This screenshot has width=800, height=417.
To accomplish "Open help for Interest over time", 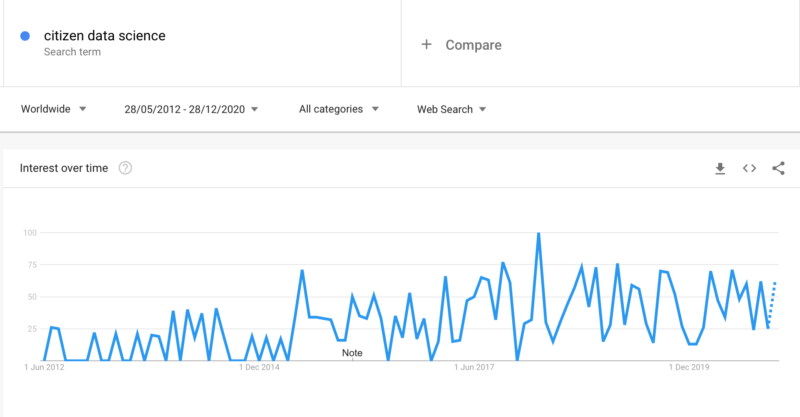I will coord(125,168).
